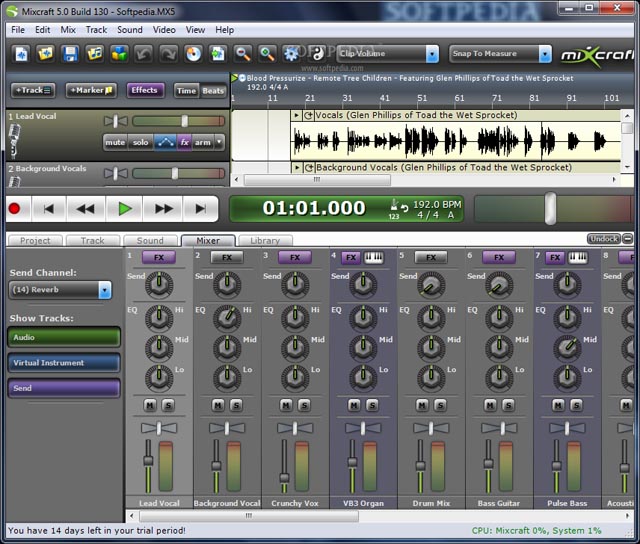Toggle fx on the Lead Vocal track
Viewport: 640px width, 544px height.
(184, 142)
